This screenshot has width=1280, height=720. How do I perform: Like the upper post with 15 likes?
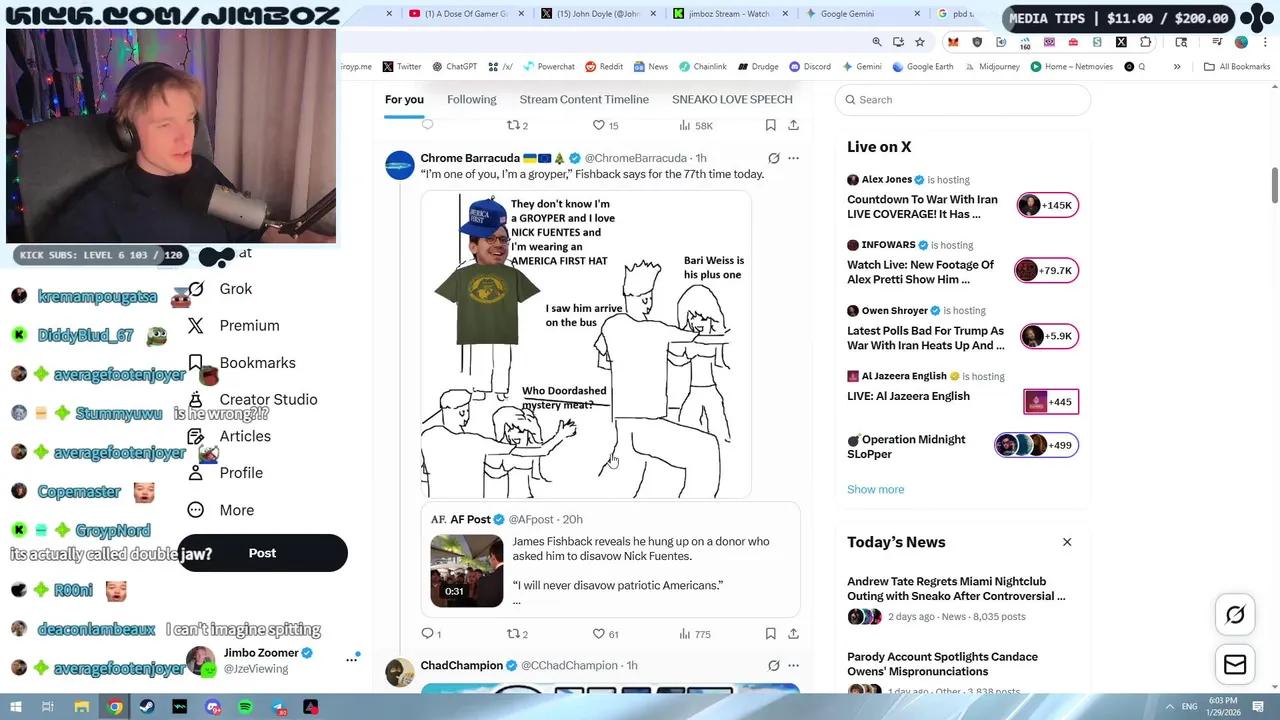(606, 125)
